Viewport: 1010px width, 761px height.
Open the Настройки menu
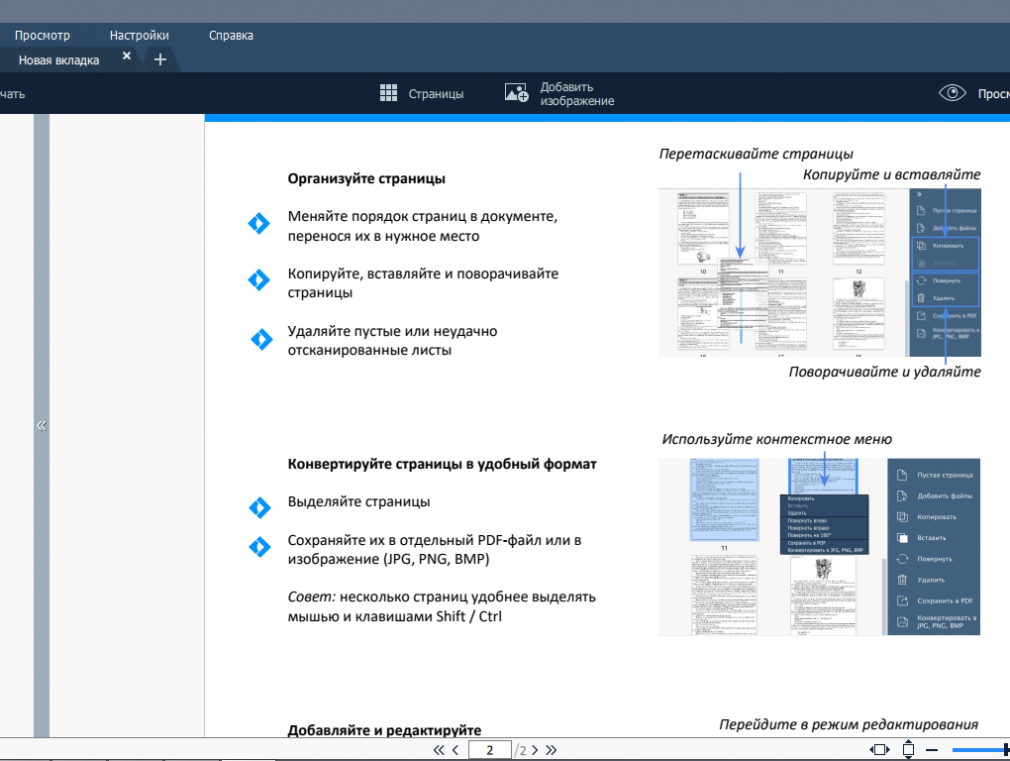(x=139, y=35)
